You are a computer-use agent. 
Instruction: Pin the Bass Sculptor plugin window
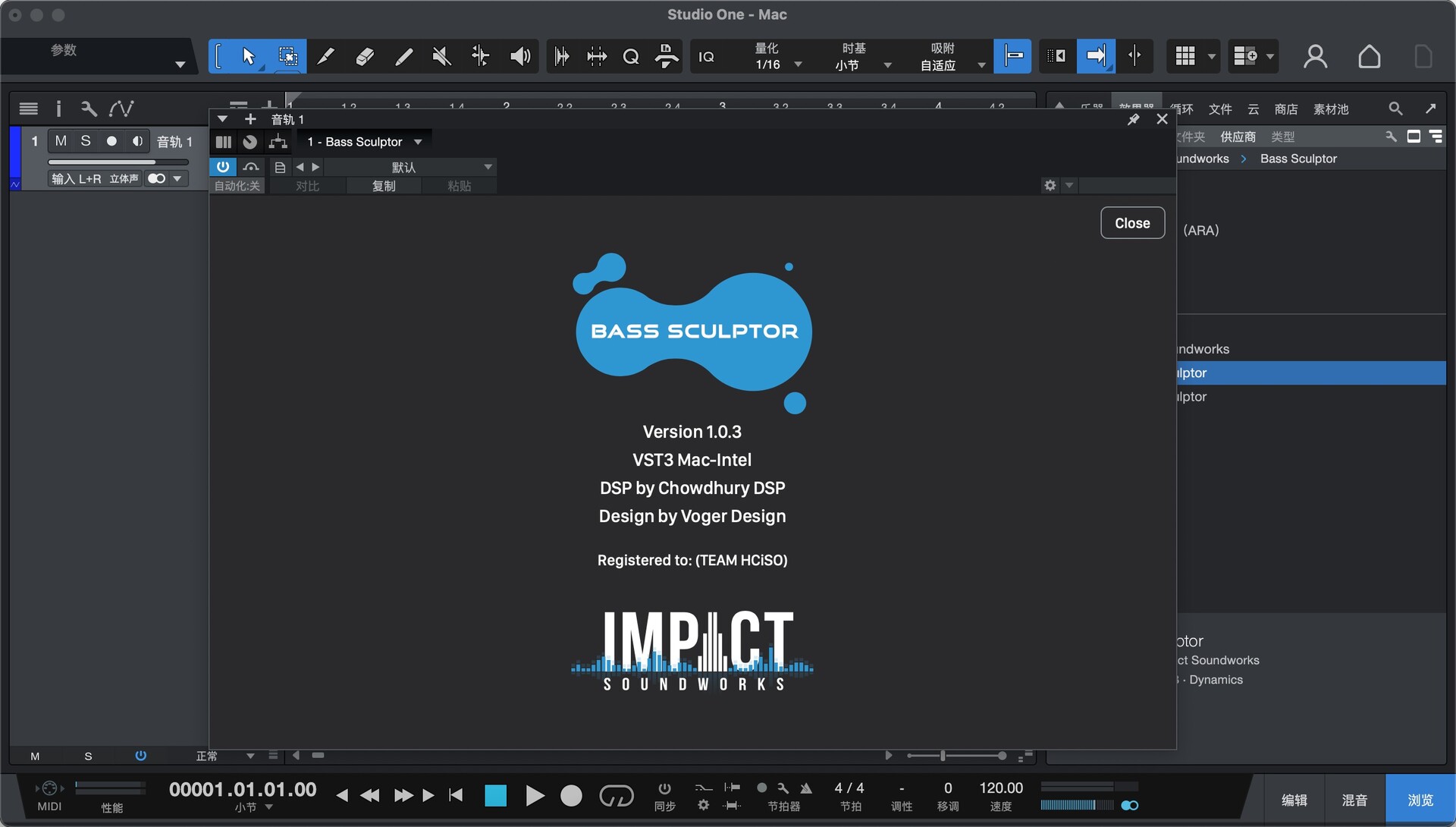1134,119
